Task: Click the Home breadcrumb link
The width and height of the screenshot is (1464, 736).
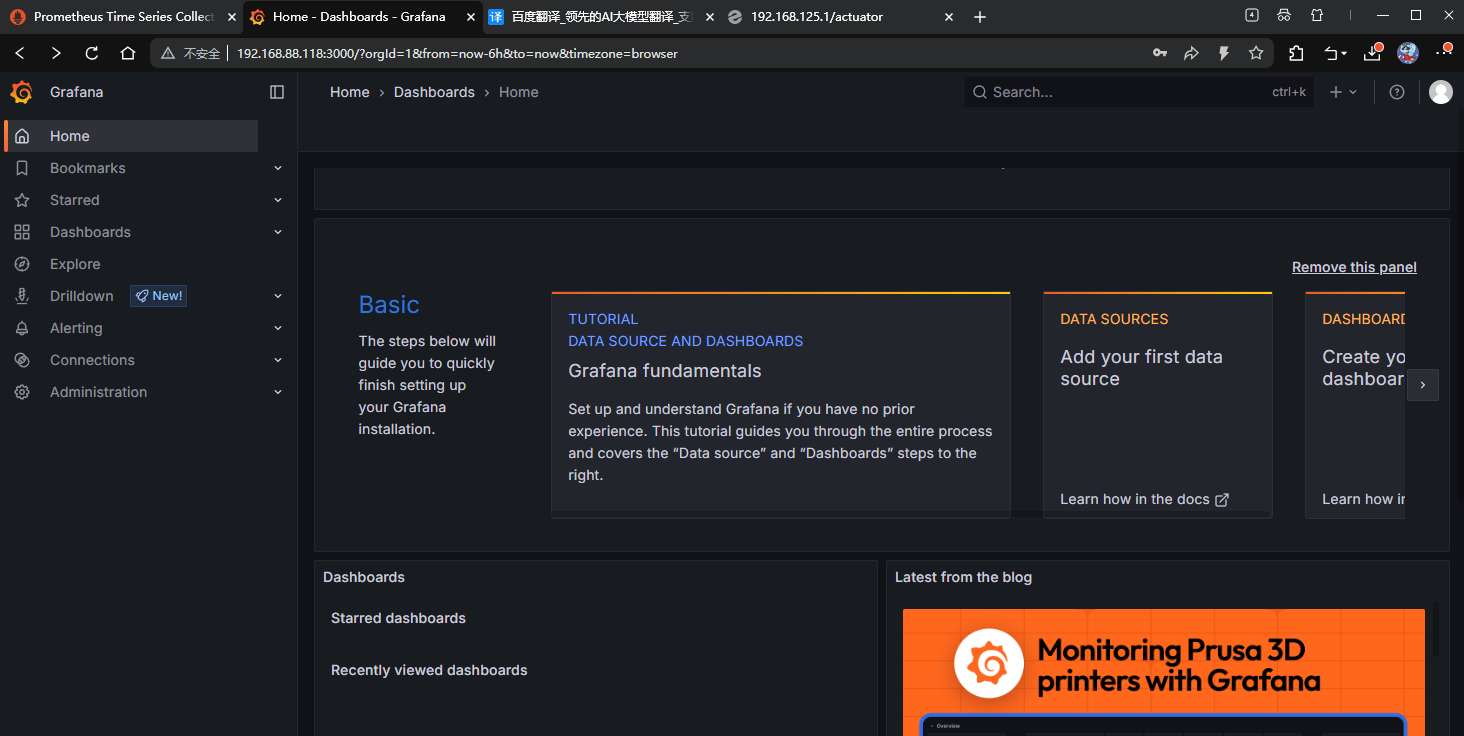Action: pos(350,92)
